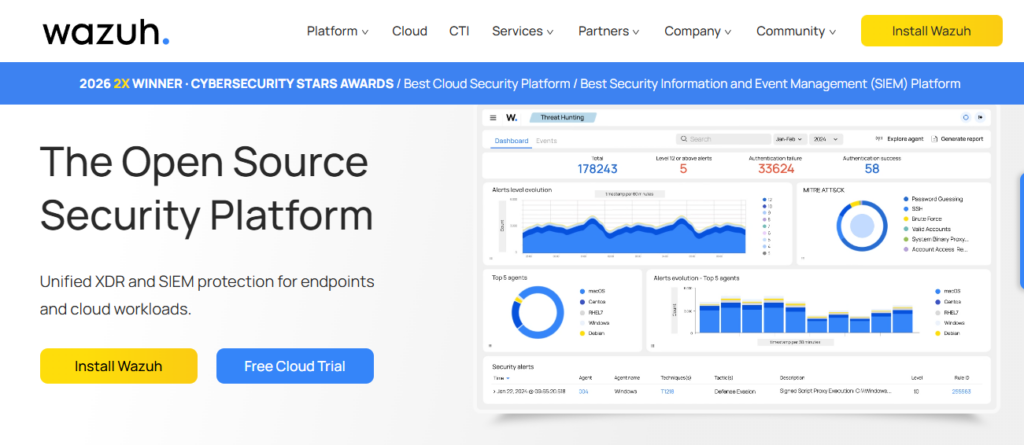1024x445 pixels.
Task: Go to the Cloud navigation item
Action: click(x=409, y=31)
